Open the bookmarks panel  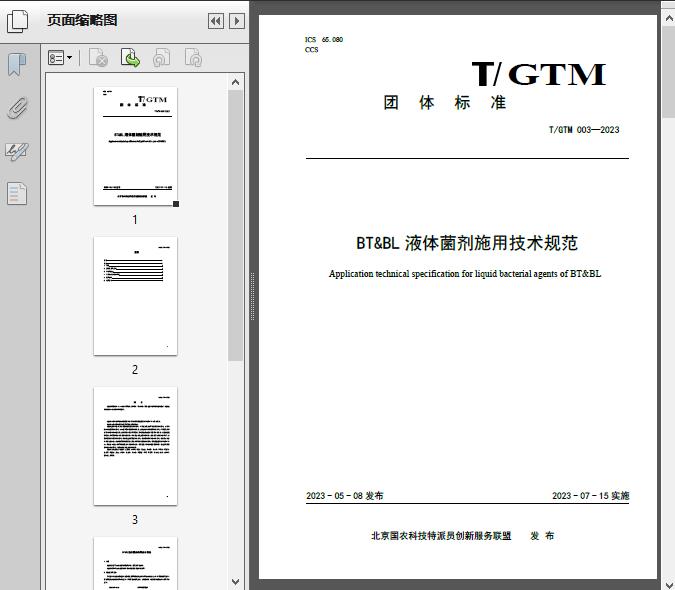coord(17,65)
